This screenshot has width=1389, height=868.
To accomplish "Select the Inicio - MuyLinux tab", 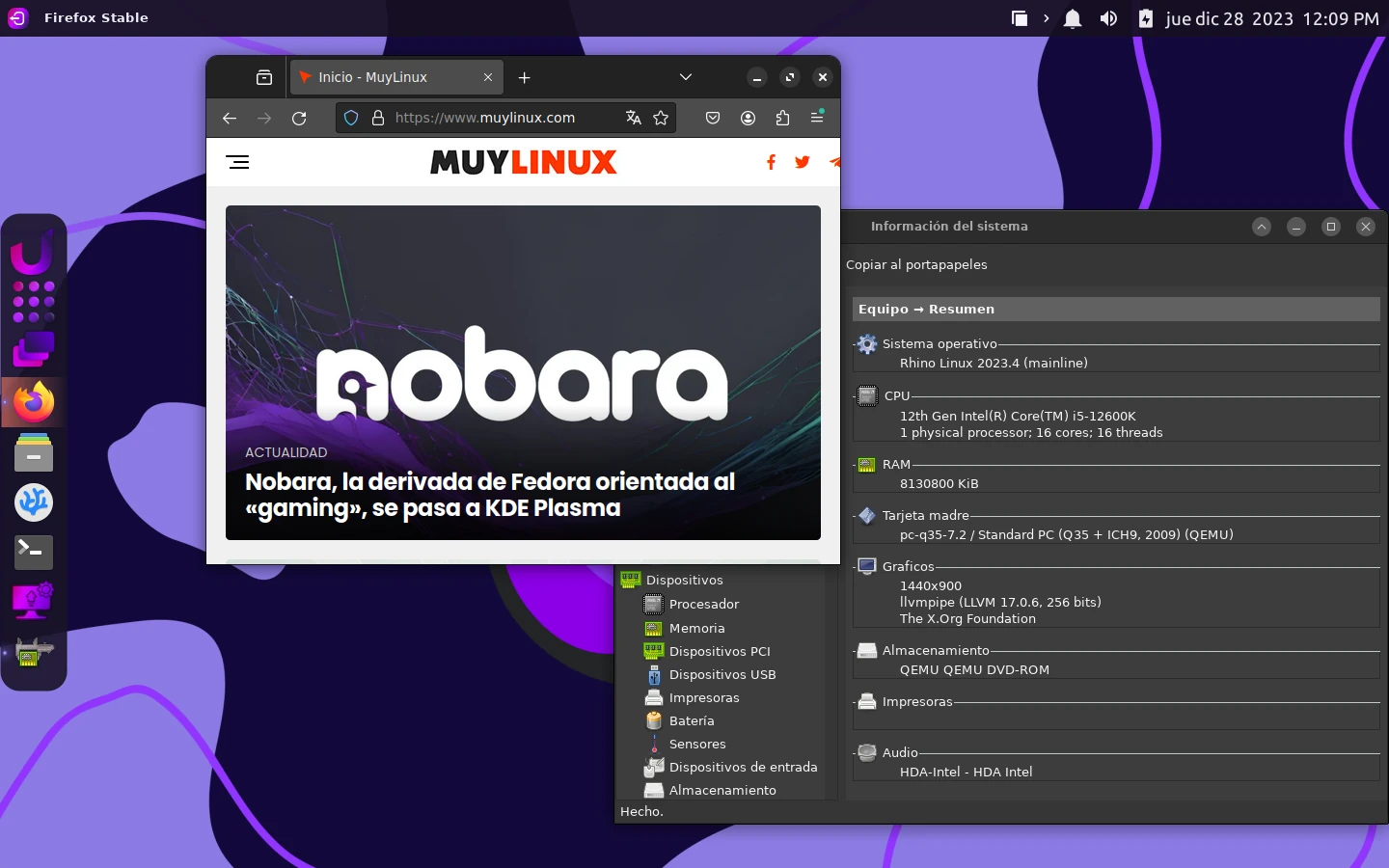I will pos(395,77).
